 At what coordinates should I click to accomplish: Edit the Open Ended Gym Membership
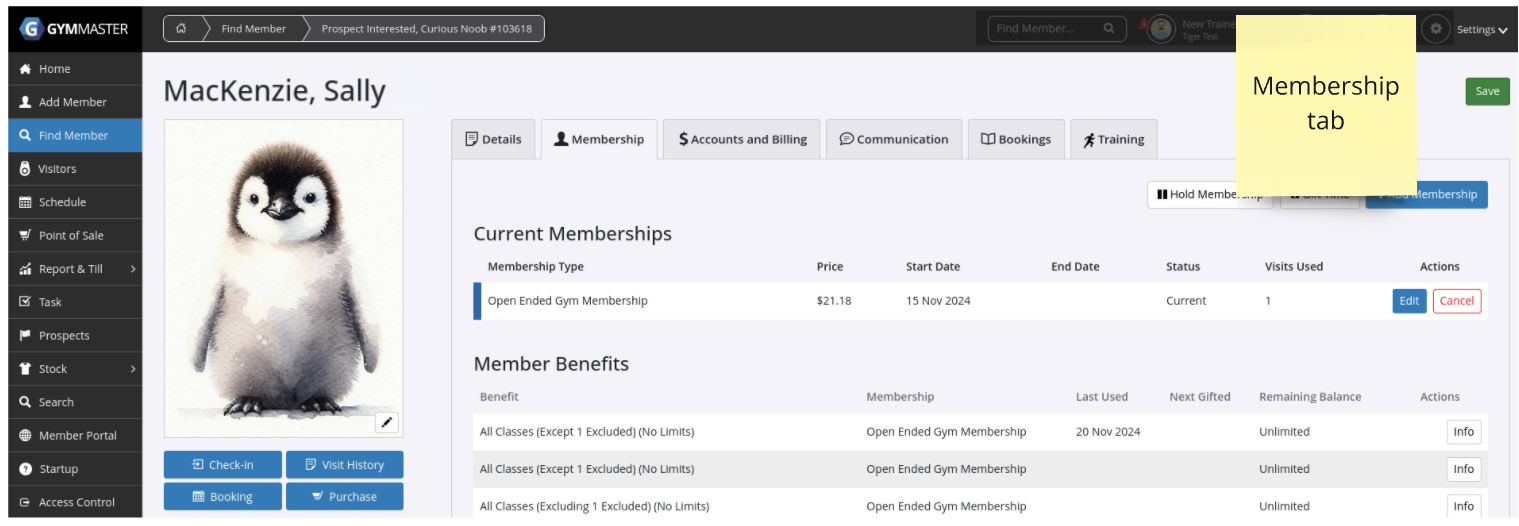click(1409, 301)
